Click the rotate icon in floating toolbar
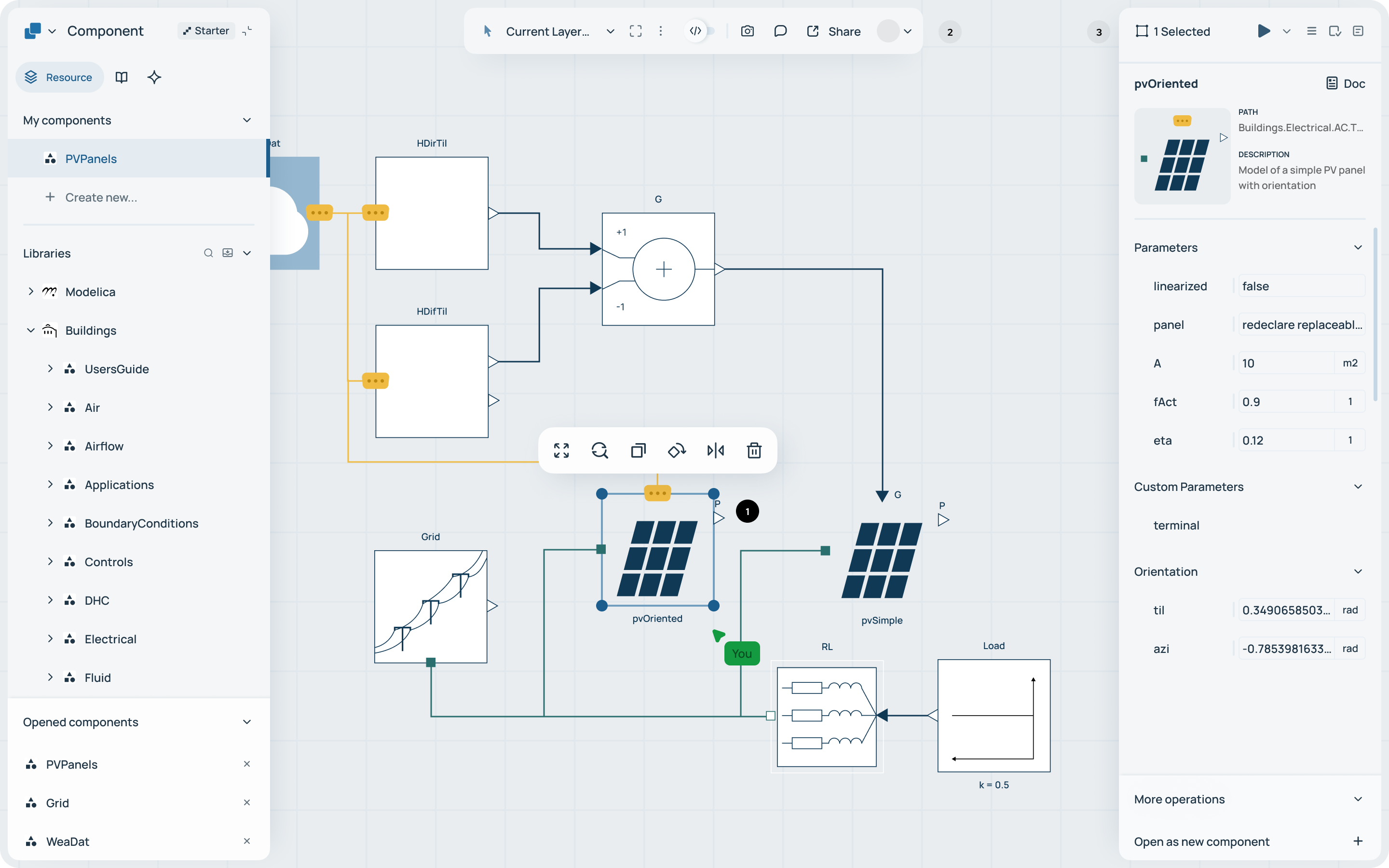 coord(677,451)
